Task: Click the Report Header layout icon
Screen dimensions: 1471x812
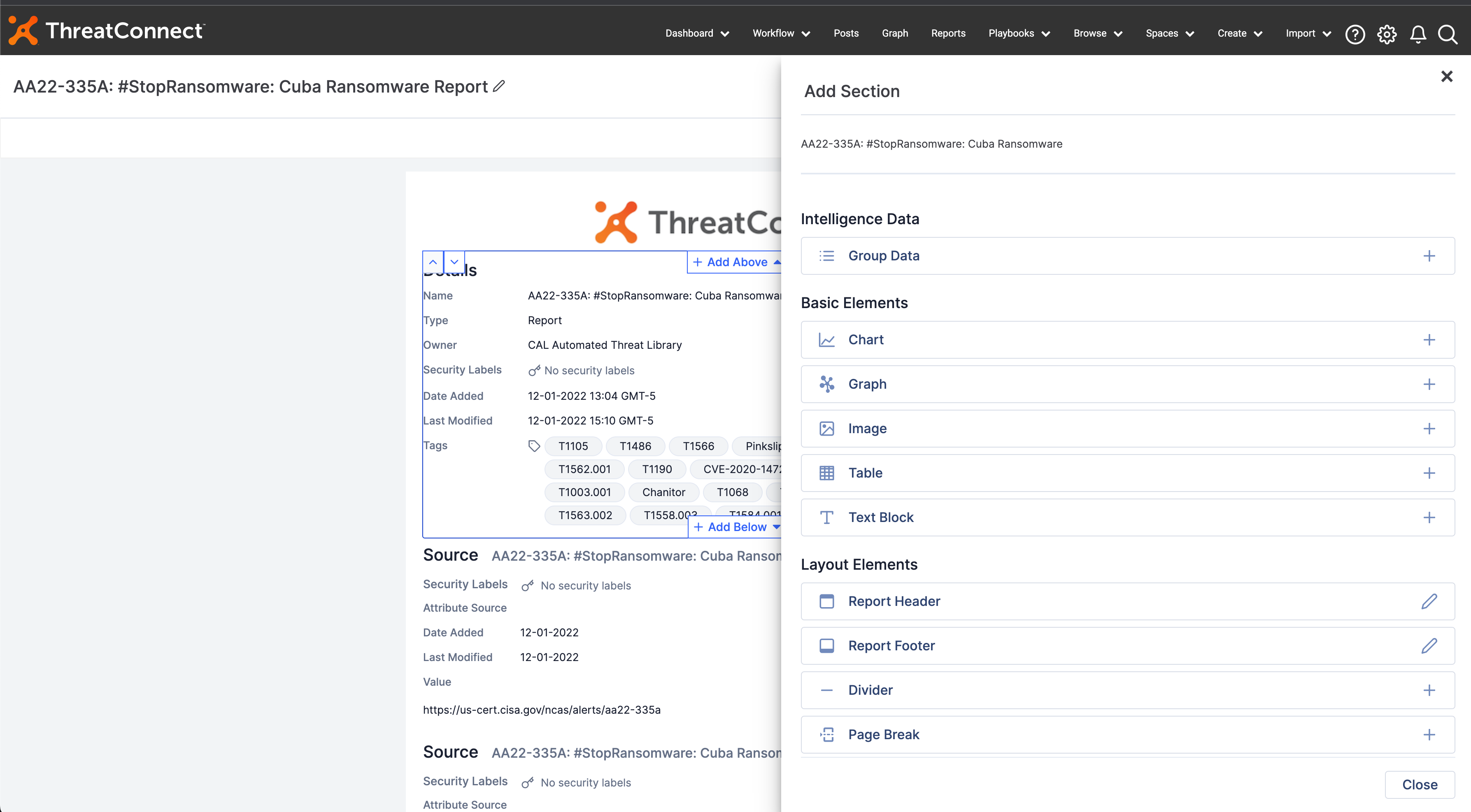Action: tap(826, 601)
